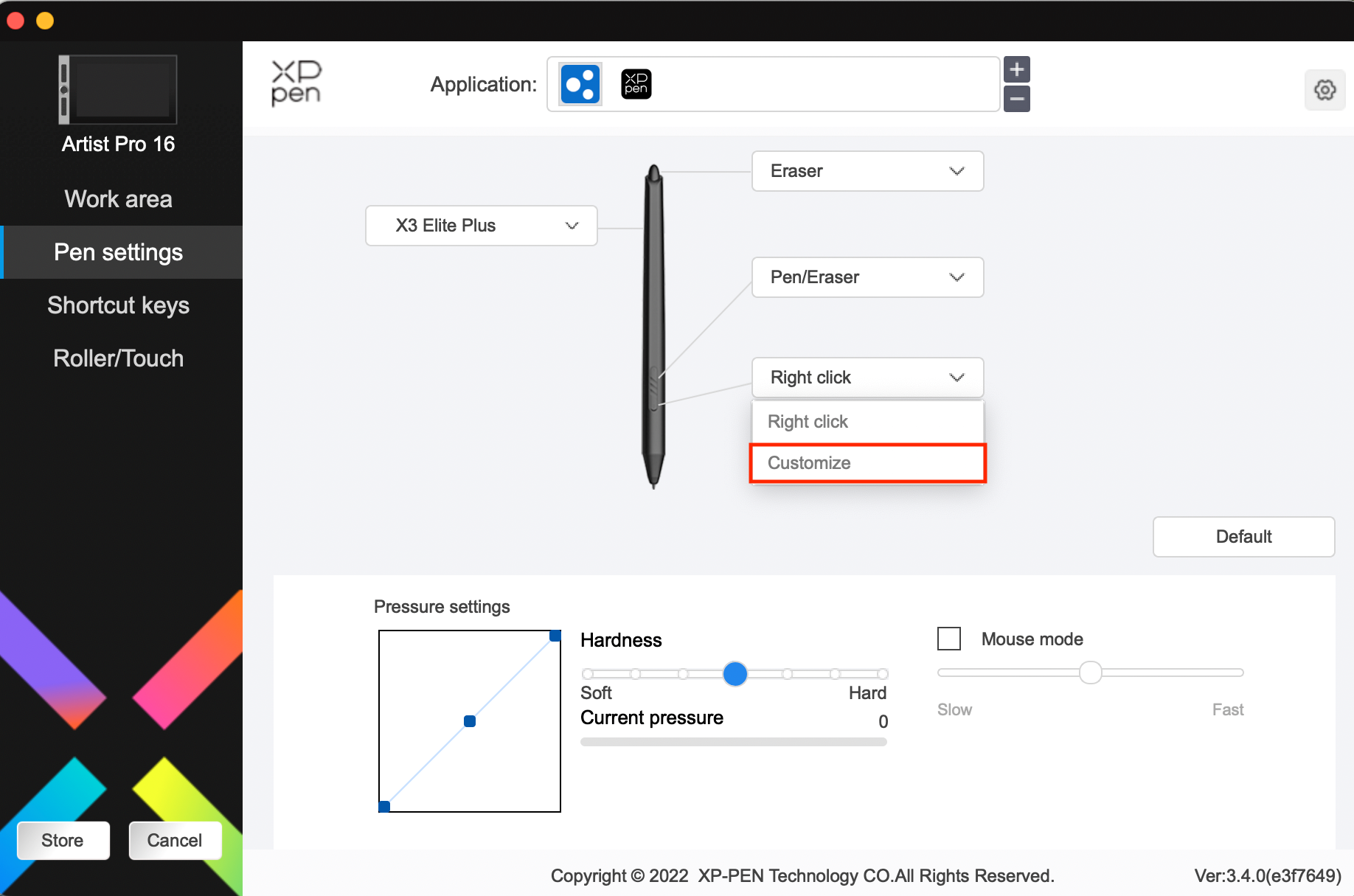Click the Default button
The height and width of the screenshot is (896, 1354).
coord(1243,537)
